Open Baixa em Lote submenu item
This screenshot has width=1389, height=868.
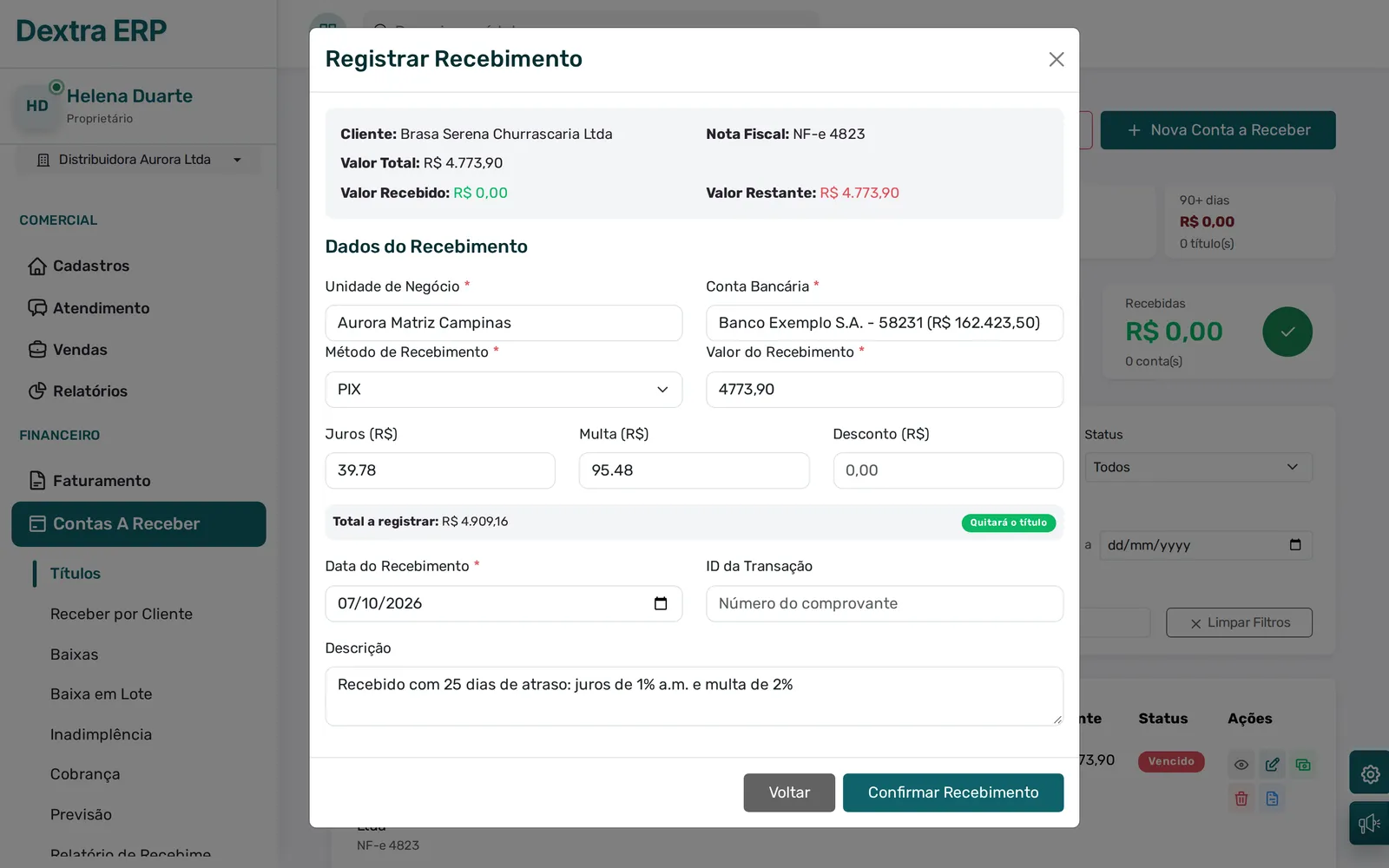coord(102,694)
